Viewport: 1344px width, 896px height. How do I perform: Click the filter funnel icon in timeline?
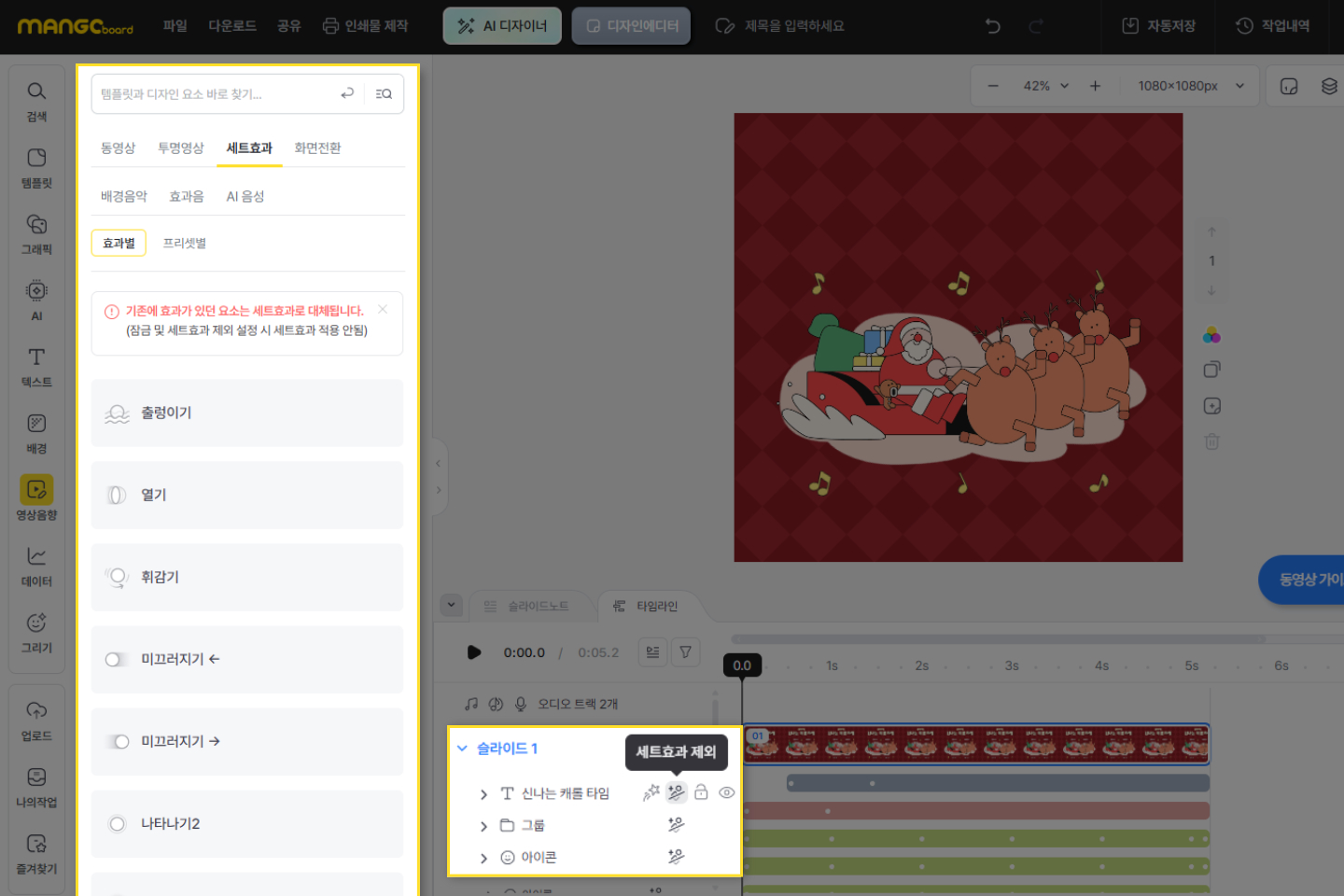(685, 652)
